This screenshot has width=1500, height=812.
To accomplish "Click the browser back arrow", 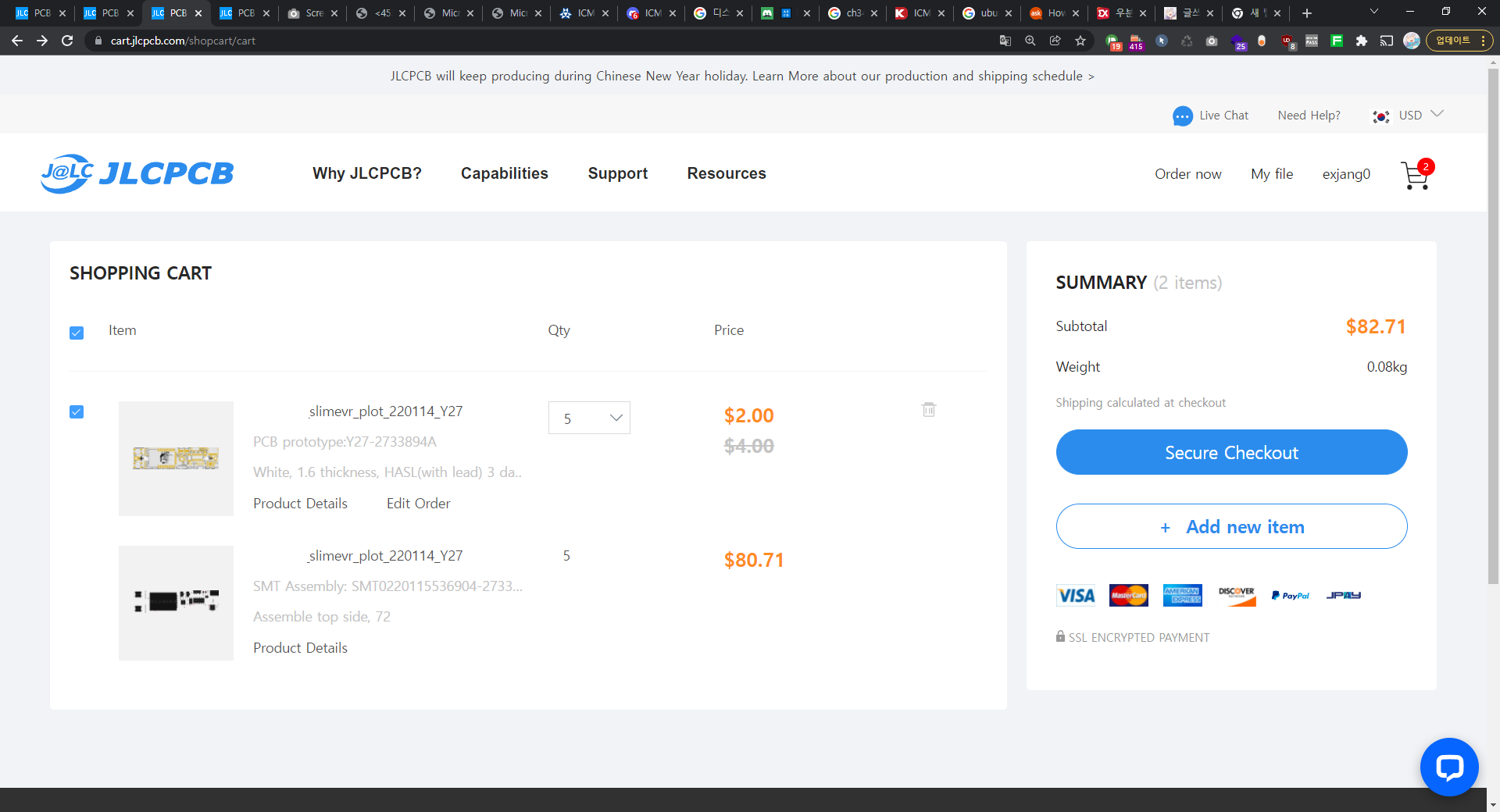I will pos(17,41).
